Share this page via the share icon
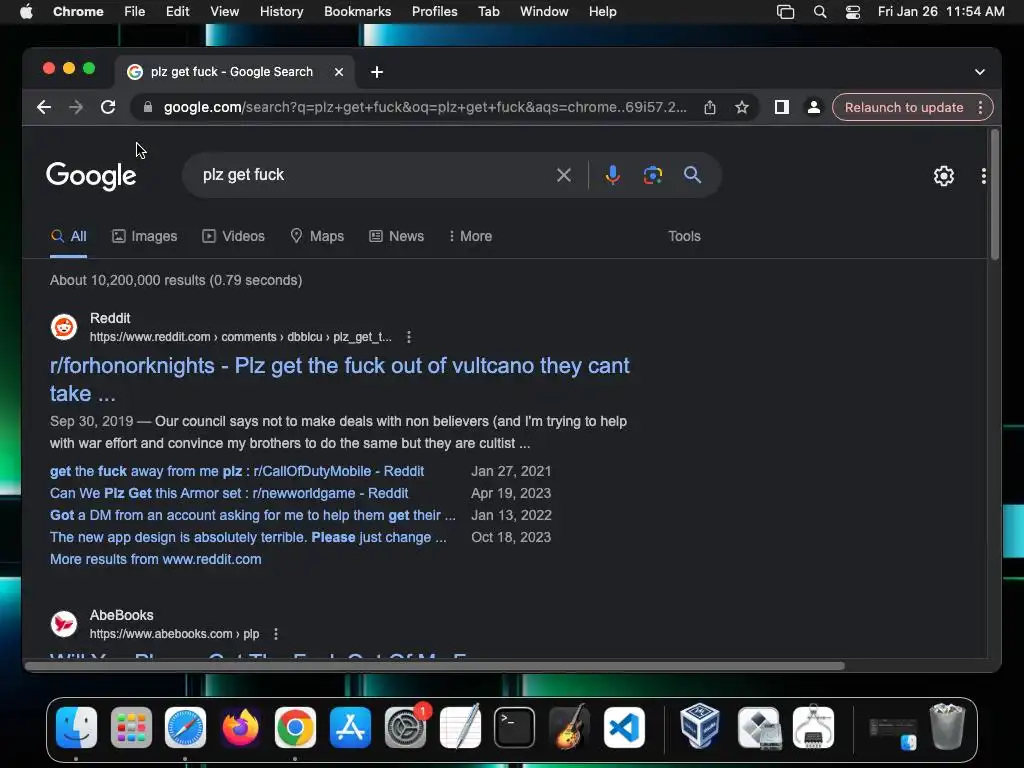Viewport: 1024px width, 768px height. pos(710,107)
